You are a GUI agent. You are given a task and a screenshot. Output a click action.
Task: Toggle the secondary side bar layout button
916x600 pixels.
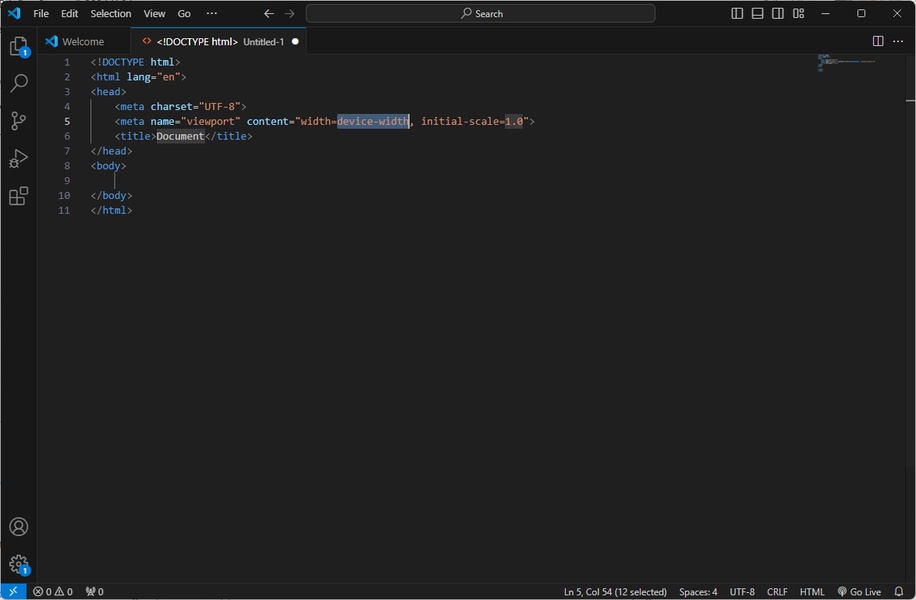click(778, 14)
